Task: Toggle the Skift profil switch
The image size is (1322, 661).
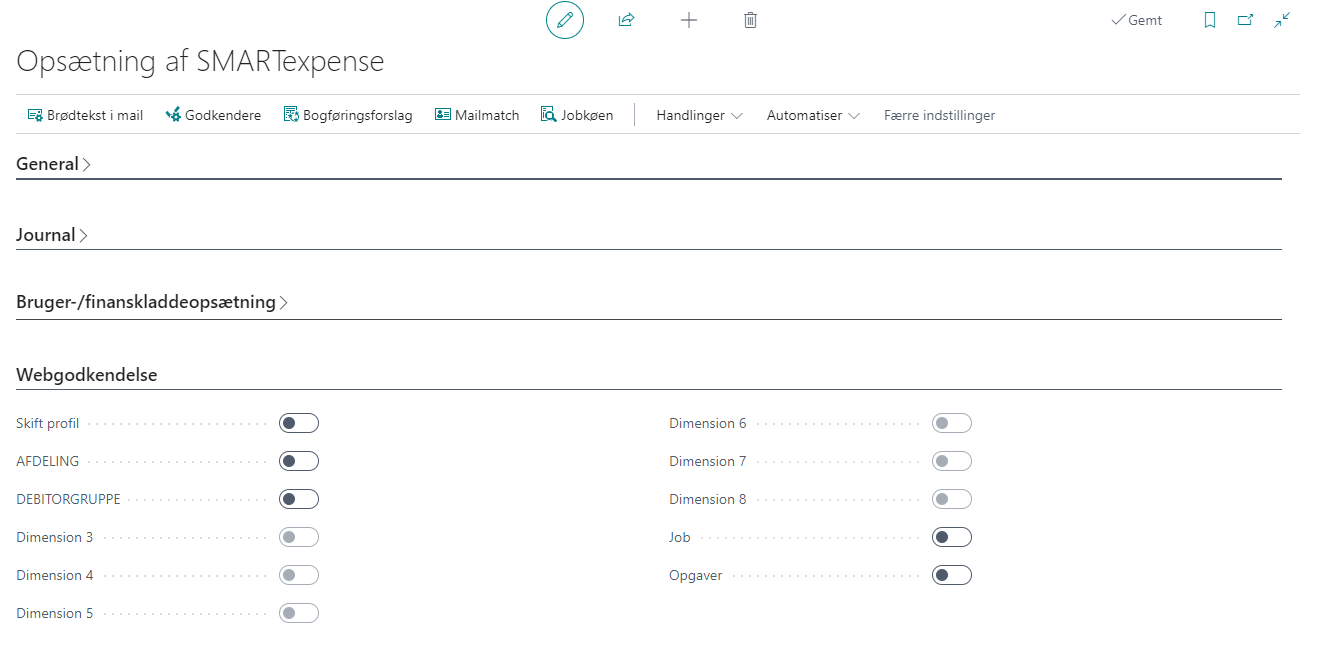Action: [x=299, y=423]
